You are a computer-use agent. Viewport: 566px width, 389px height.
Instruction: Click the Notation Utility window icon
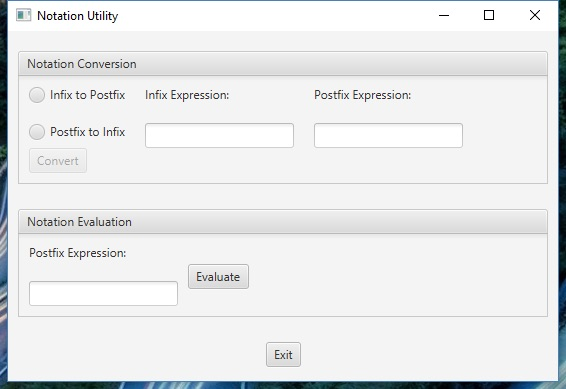click(x=23, y=16)
